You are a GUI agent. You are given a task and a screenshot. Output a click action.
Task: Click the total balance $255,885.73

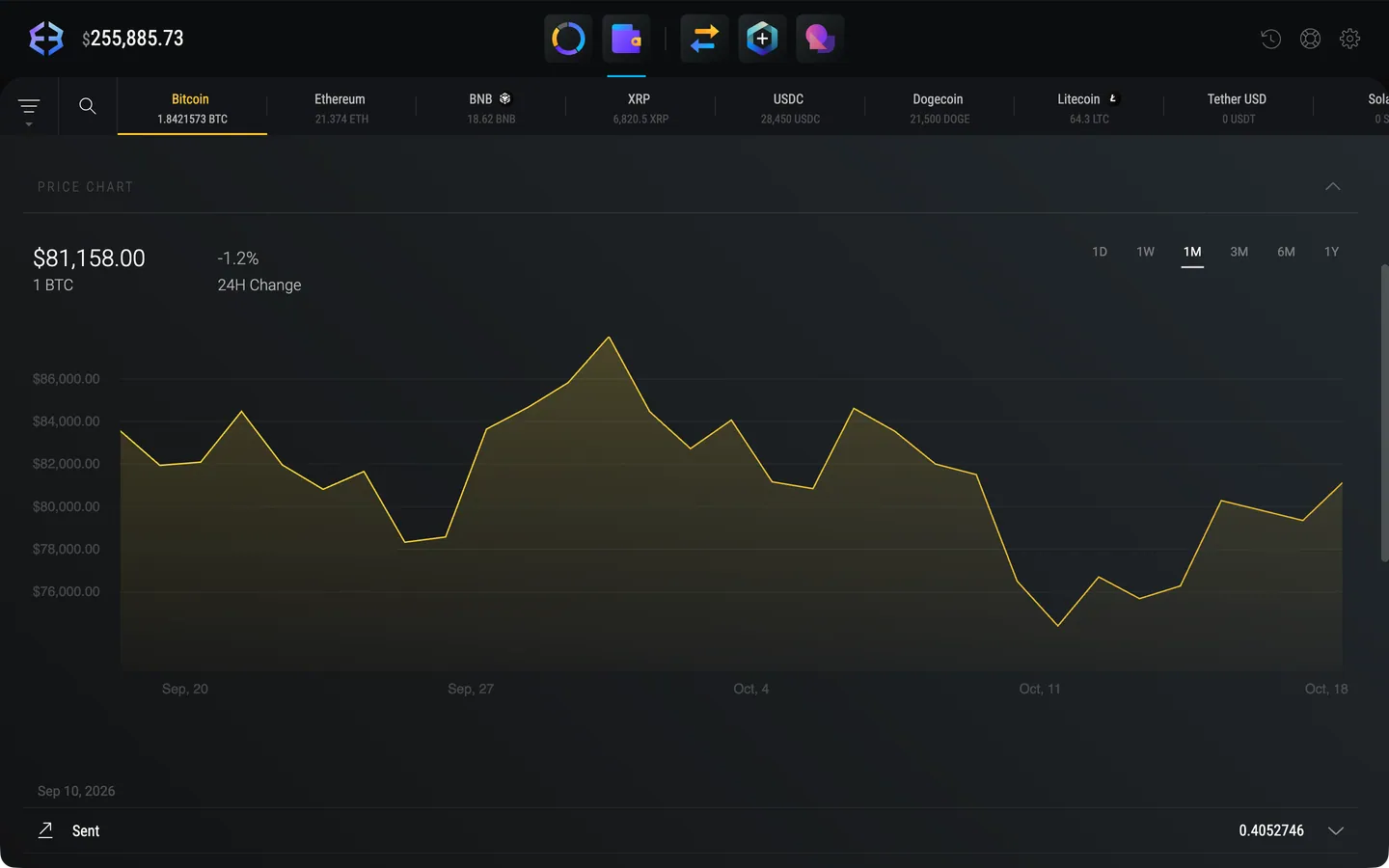(133, 39)
